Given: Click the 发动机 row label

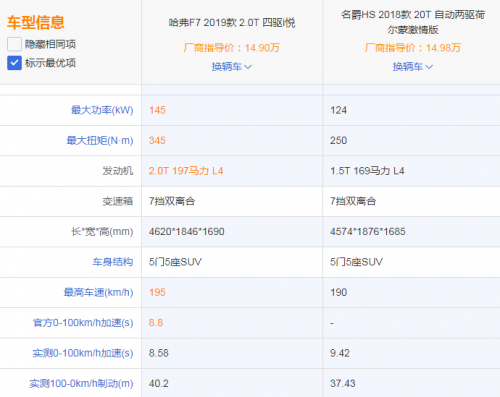Looking at the screenshot, I should click(x=118, y=171).
